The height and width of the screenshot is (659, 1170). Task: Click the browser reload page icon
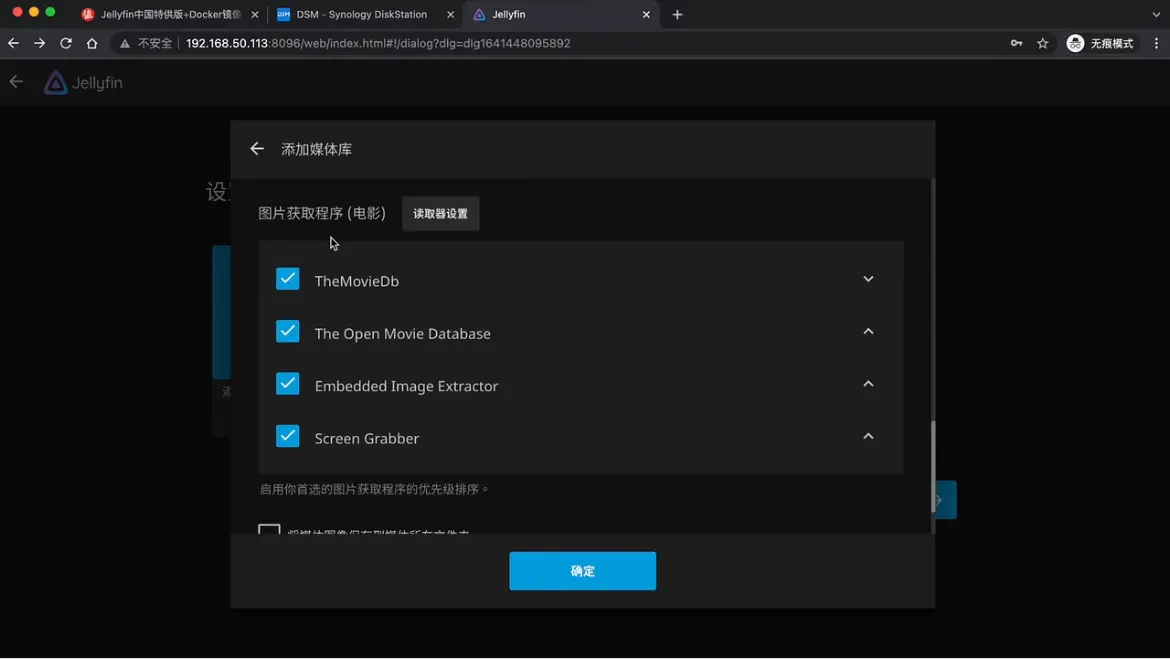click(x=66, y=43)
